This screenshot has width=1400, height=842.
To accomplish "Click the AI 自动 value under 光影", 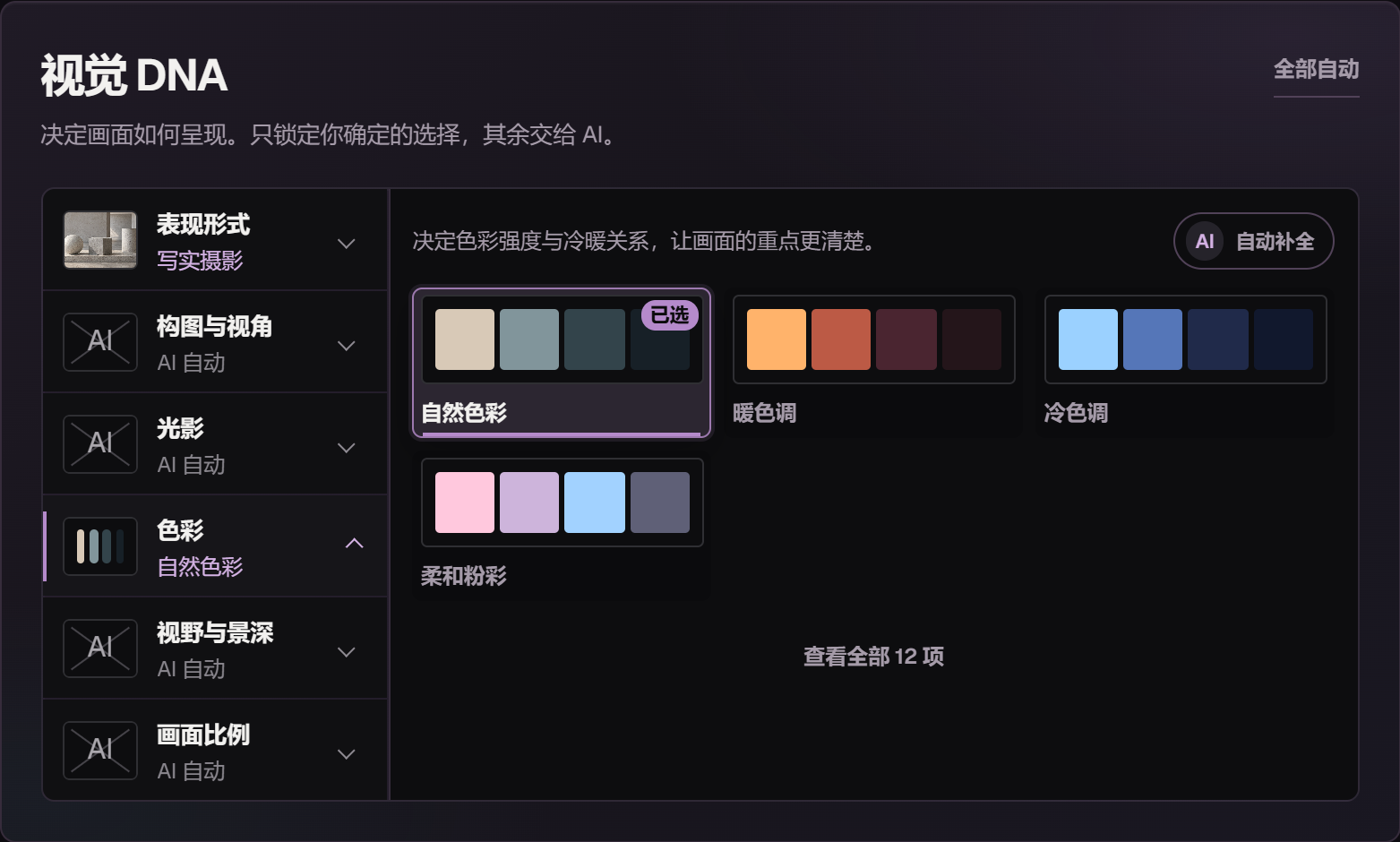I will [191, 465].
